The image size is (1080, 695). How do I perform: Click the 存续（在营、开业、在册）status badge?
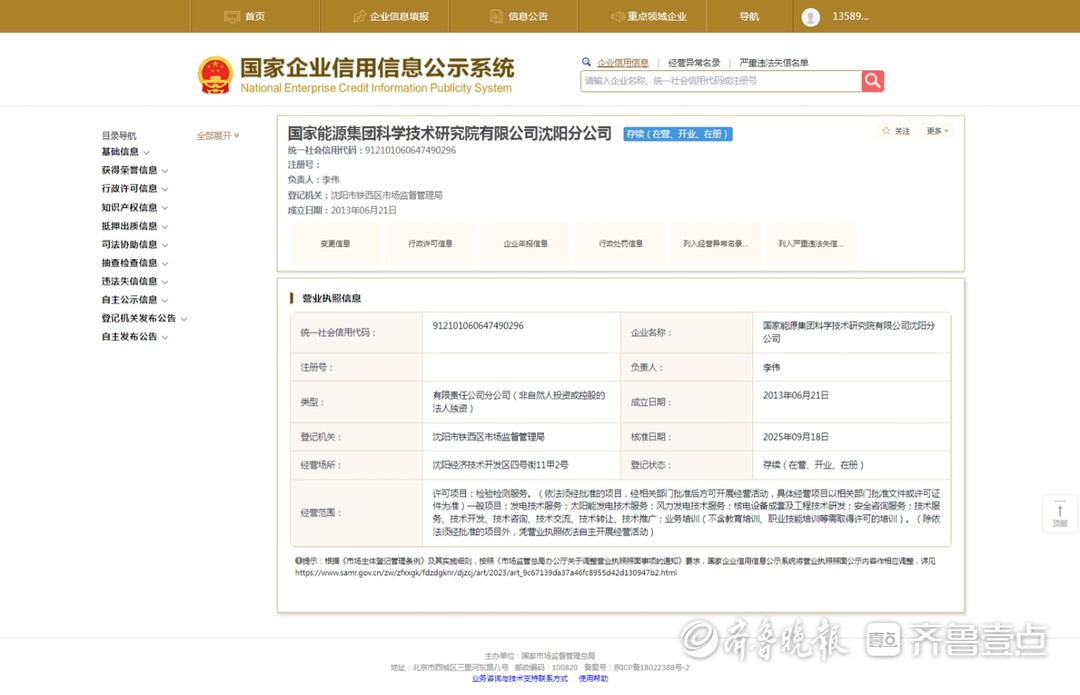tap(678, 134)
